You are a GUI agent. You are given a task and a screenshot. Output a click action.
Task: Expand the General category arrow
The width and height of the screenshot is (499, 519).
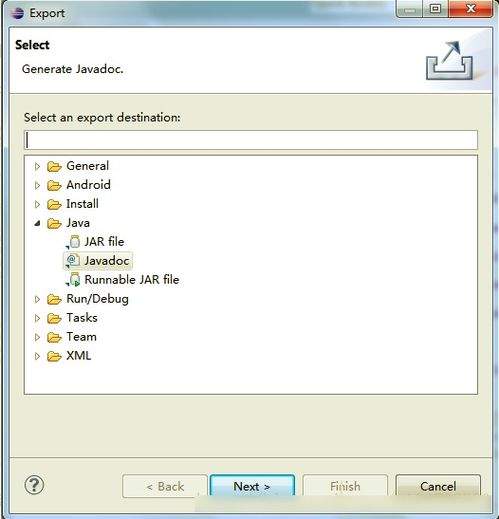[37, 166]
